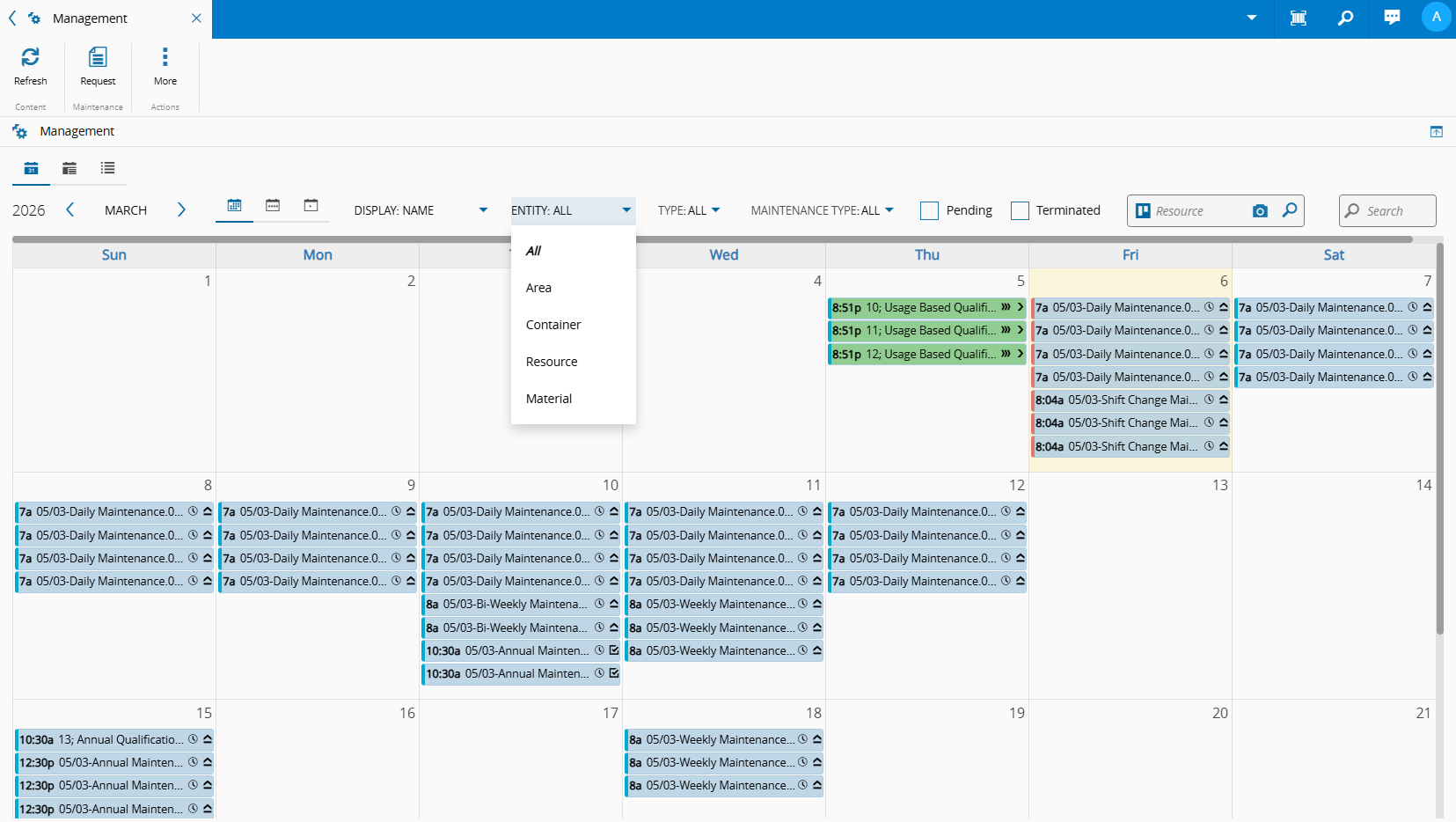Enable the Terminated checkbox

pos(1020,210)
